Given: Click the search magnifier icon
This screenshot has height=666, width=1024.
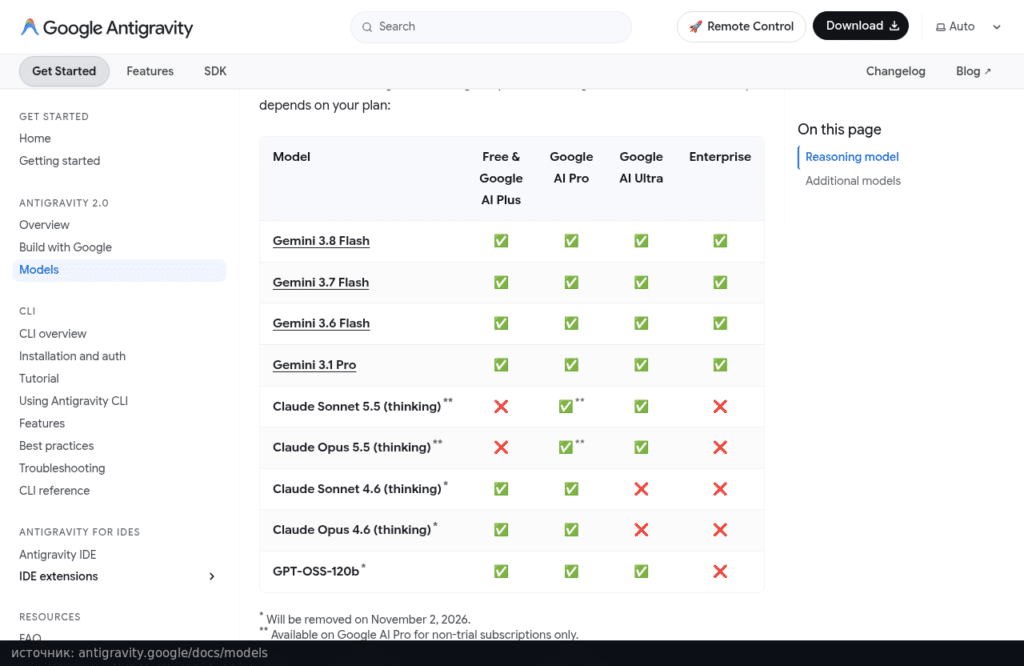Looking at the screenshot, I should [x=367, y=27].
